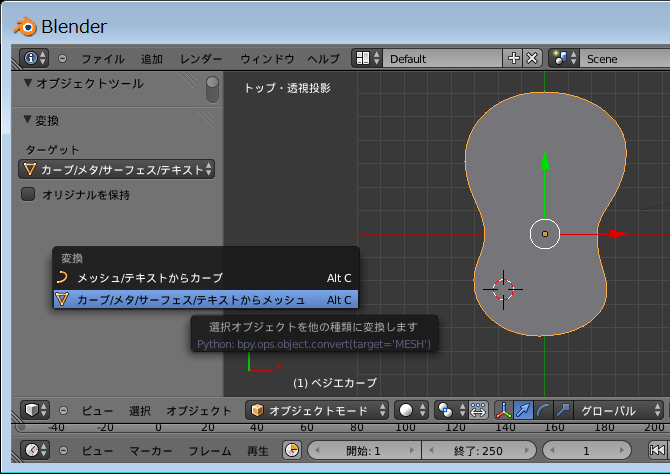Open the Add menu
670x474 pixels.
pos(152,59)
